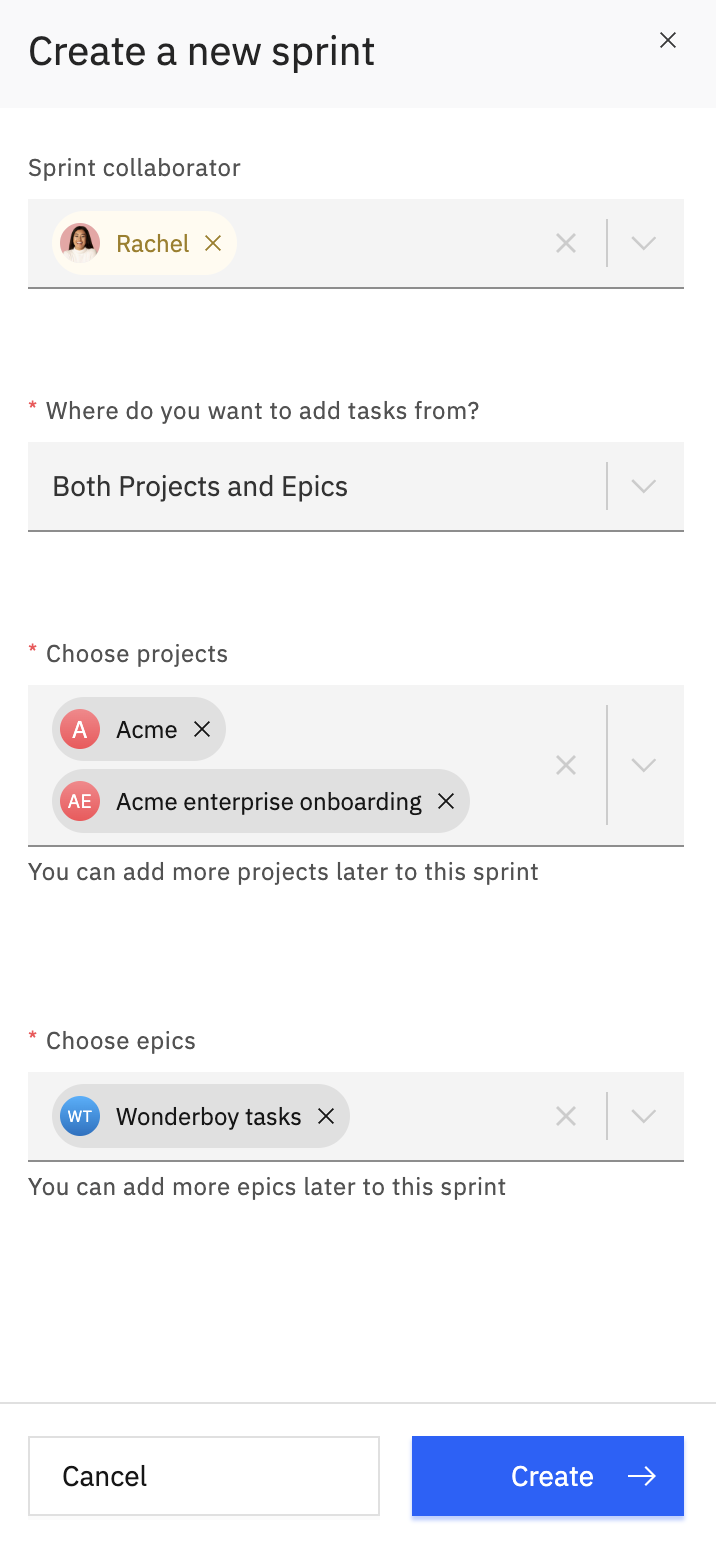This screenshot has width=716, height=1548.
Task: Click the Both Projects and Epics field
Action: (356, 486)
